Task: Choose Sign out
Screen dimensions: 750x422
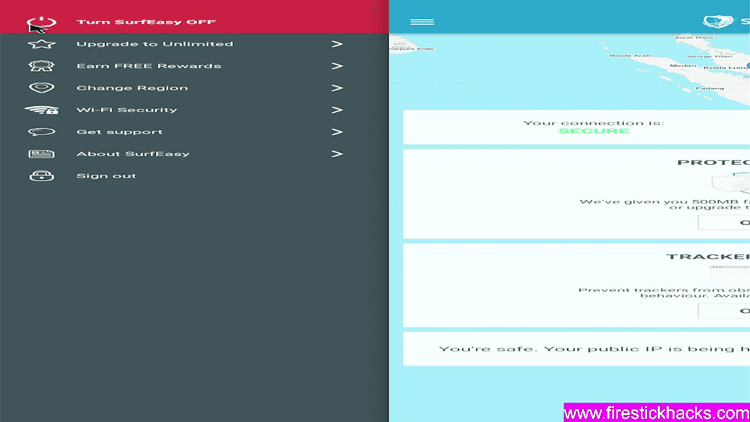Action: 106,176
